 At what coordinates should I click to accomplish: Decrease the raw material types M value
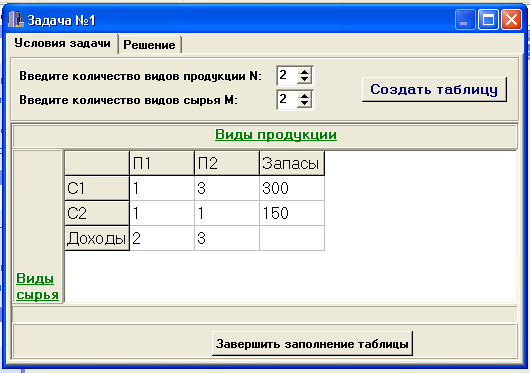click(x=305, y=103)
